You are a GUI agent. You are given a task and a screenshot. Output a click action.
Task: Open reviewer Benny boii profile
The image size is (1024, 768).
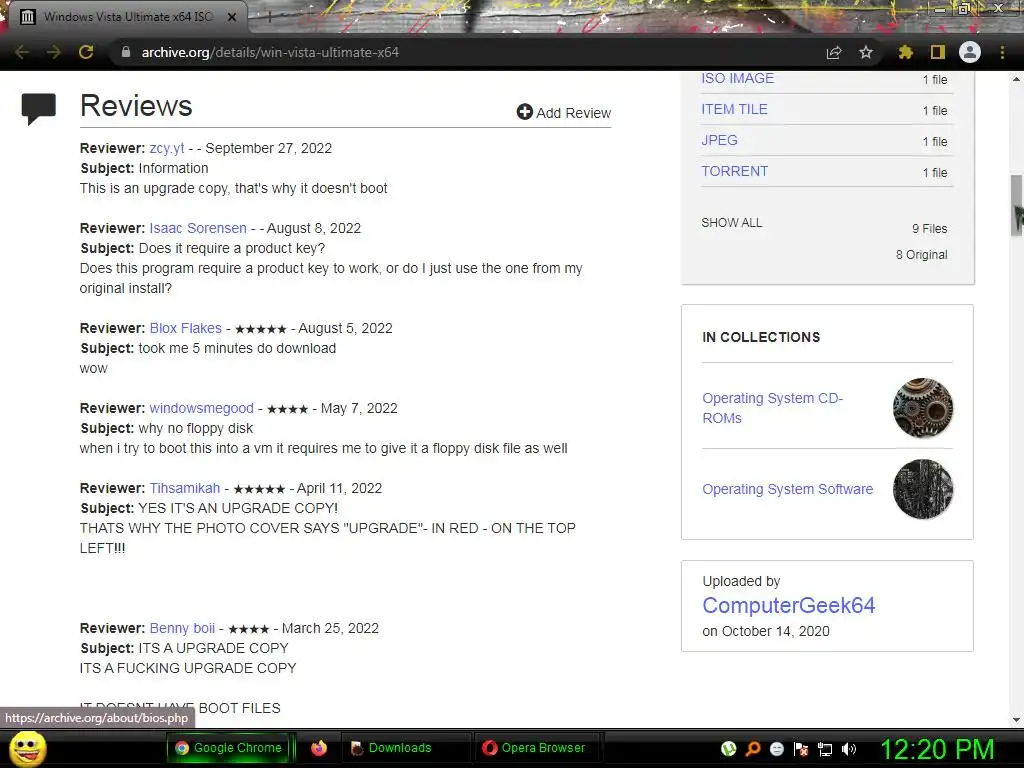[182, 628]
